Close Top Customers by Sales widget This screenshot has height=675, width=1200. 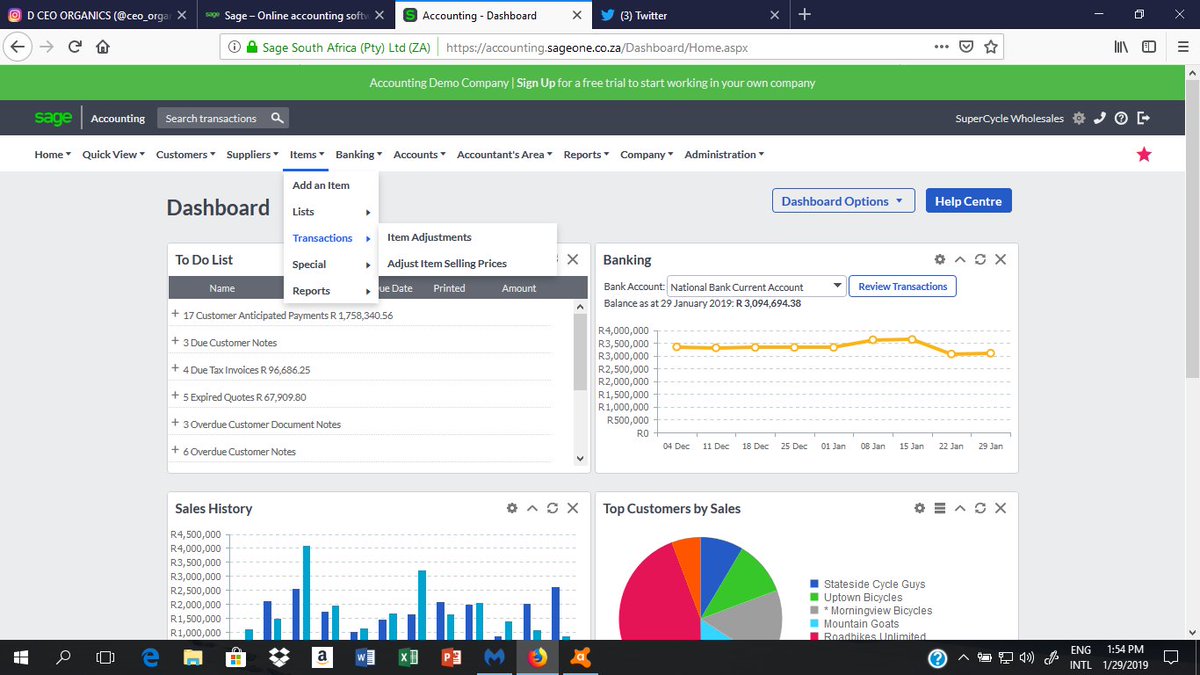pos(1000,508)
